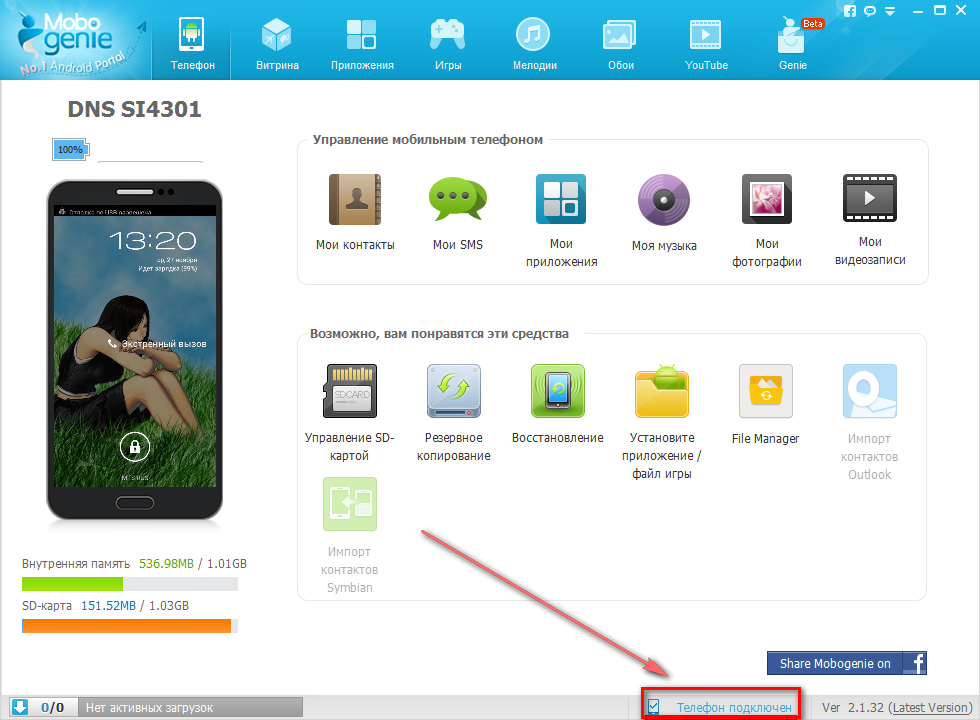Expand the downloads panel with arrow icon
Image resolution: width=980 pixels, height=720 pixels.
[19, 707]
